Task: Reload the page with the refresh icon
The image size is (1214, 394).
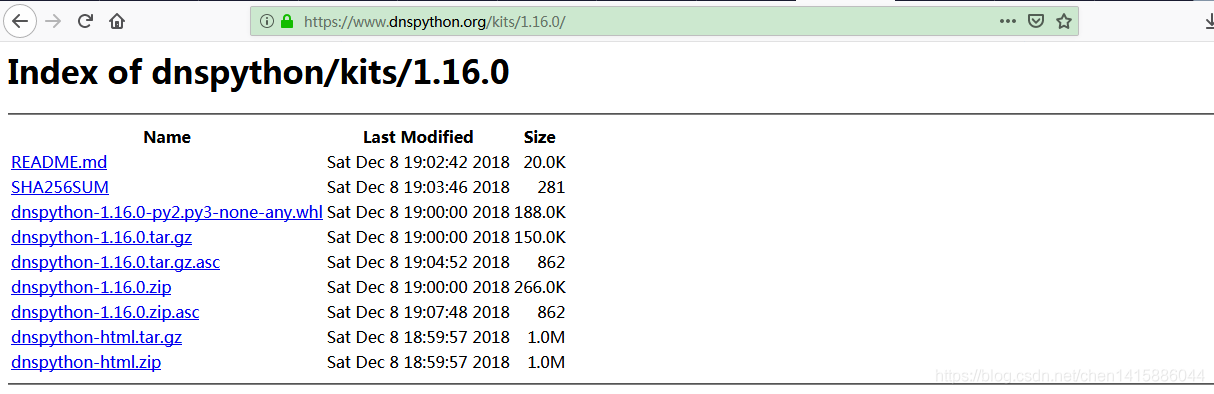Action: pos(86,20)
